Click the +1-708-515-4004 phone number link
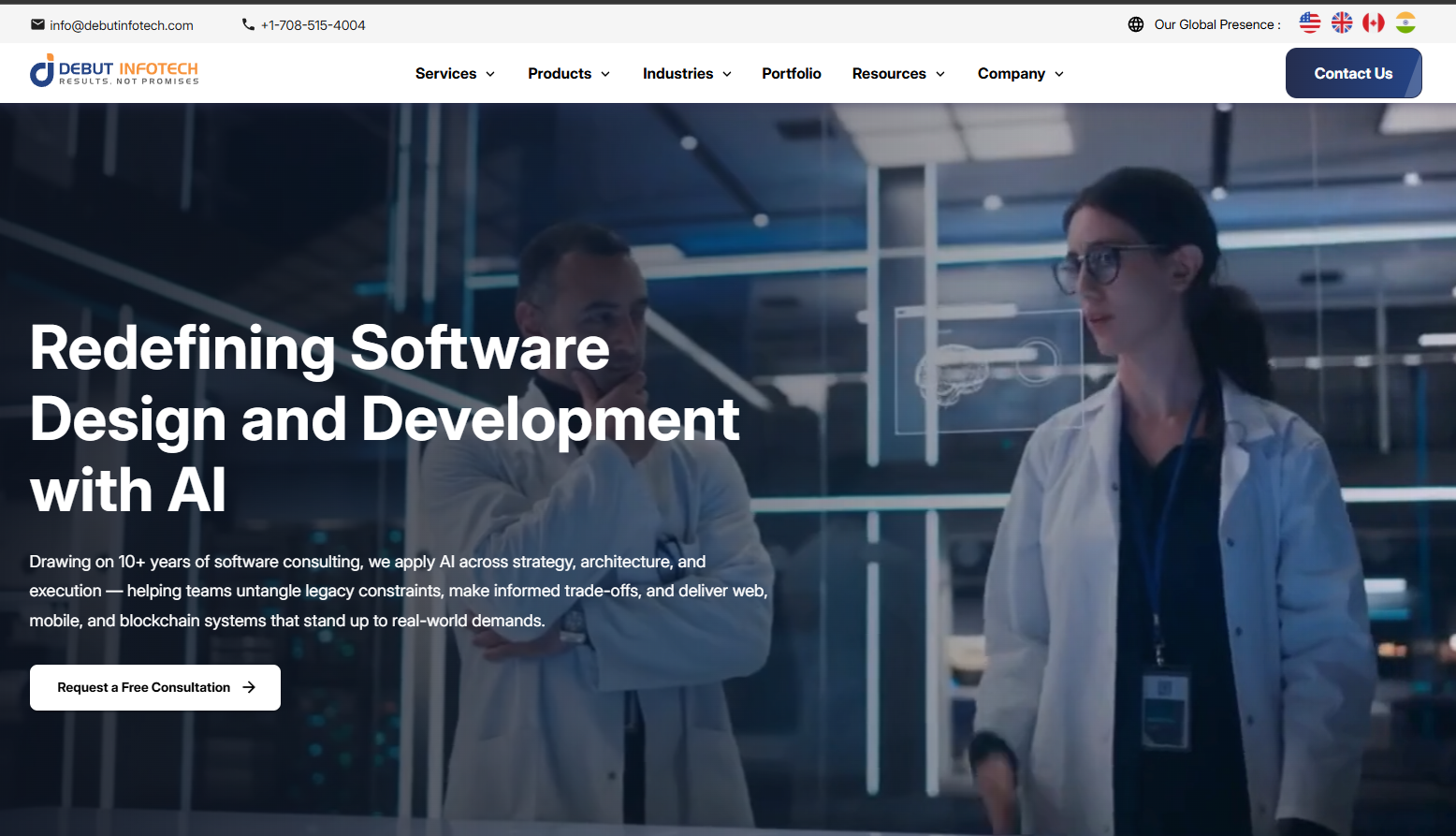1456x836 pixels. (313, 25)
